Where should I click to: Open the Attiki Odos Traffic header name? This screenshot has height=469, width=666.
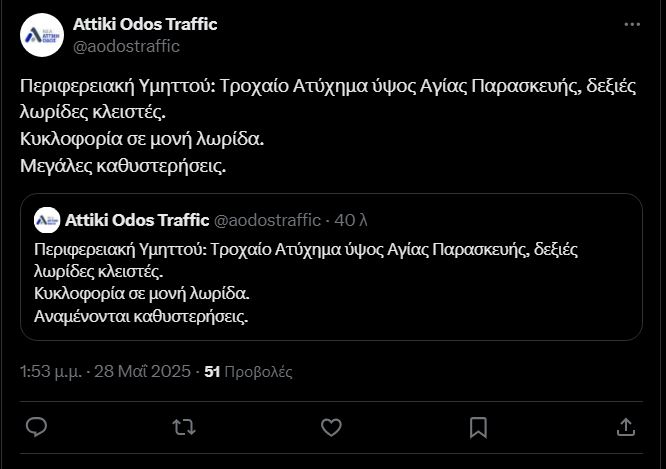click(x=145, y=24)
